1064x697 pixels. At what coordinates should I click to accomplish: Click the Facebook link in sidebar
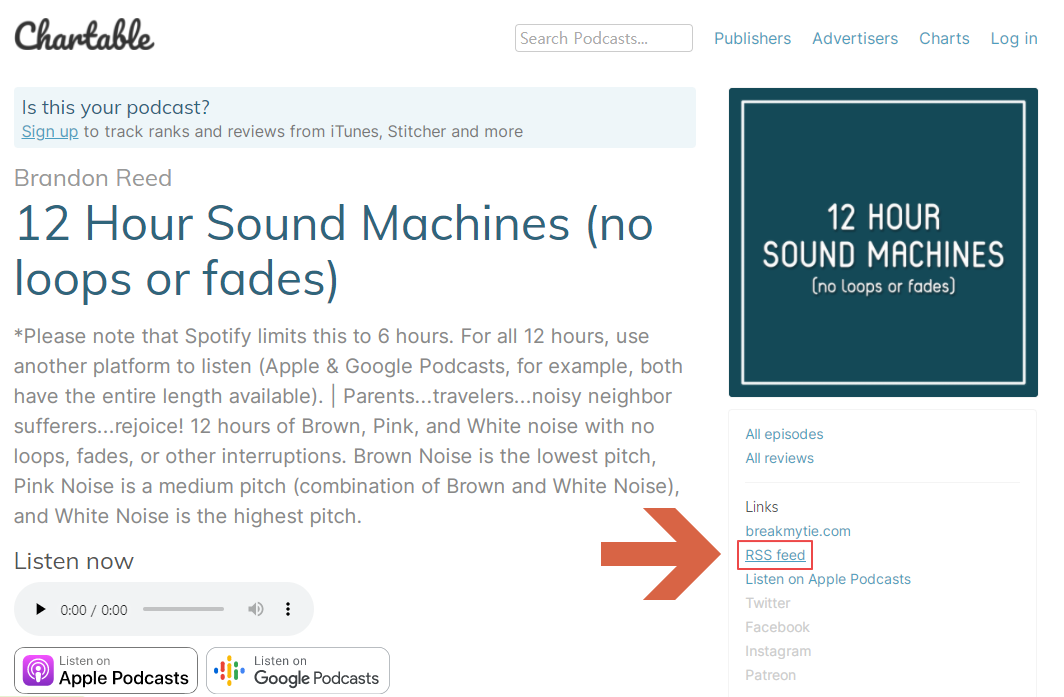coord(777,627)
